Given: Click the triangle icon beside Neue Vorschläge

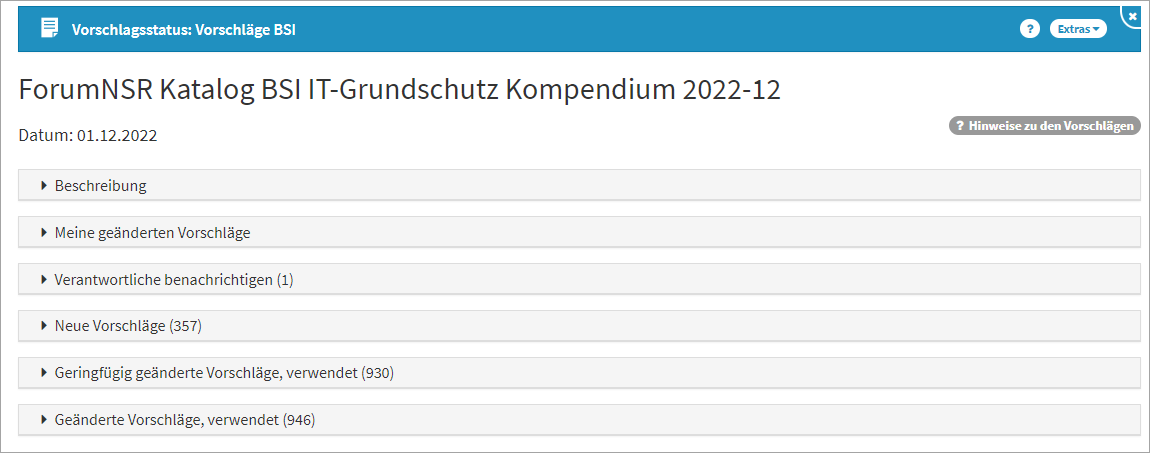Looking at the screenshot, I should (x=44, y=326).
